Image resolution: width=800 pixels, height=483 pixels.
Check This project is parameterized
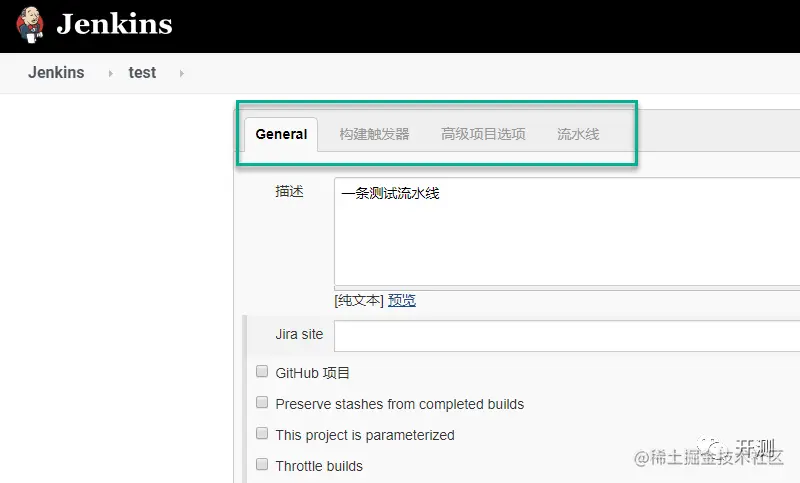tap(262, 434)
